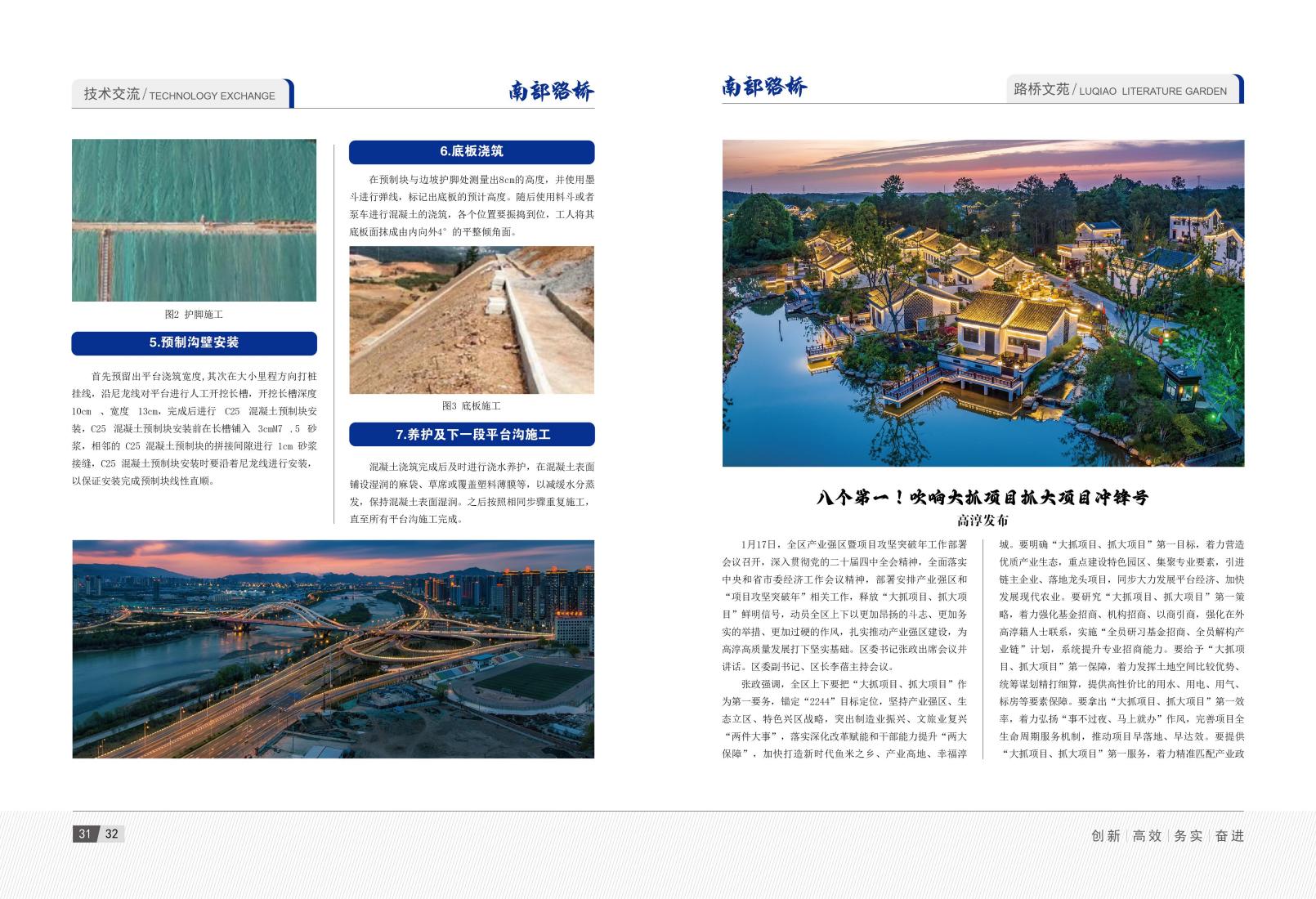Select the 图3 底板施工 ditch photo
The height and width of the screenshot is (899, 1316).
472,320
